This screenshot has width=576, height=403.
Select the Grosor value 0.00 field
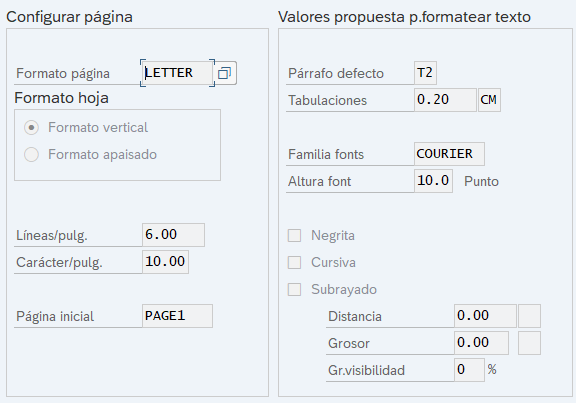(x=481, y=343)
